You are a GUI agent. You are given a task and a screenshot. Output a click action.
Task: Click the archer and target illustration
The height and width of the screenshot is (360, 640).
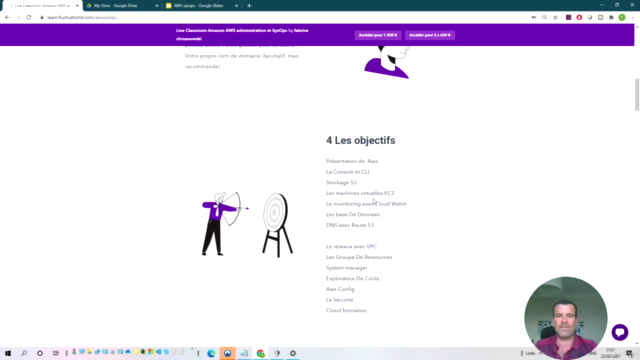click(x=247, y=224)
